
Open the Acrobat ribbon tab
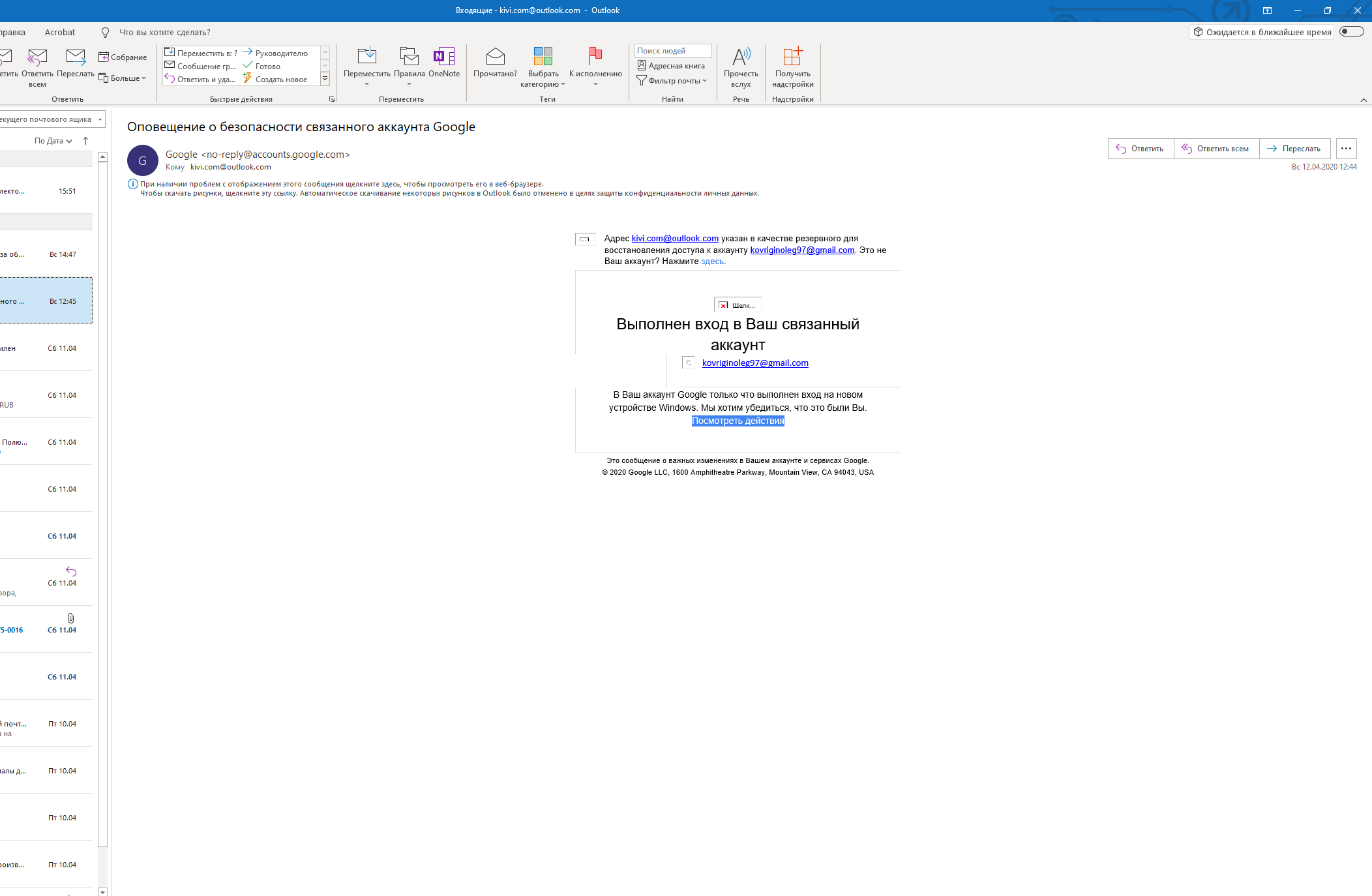[60, 32]
